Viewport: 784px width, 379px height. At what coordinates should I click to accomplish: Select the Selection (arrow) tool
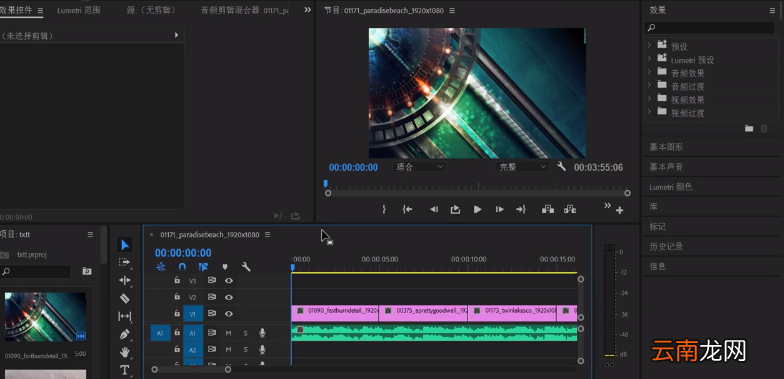click(125, 245)
